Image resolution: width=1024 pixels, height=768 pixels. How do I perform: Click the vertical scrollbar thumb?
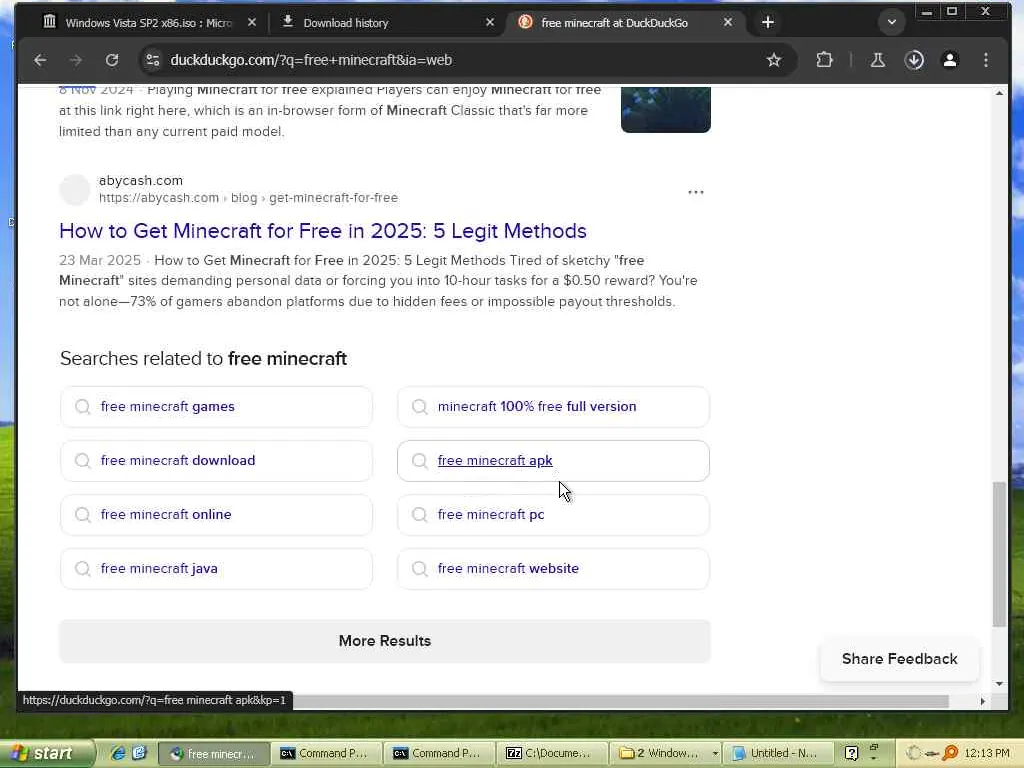[x=999, y=554]
